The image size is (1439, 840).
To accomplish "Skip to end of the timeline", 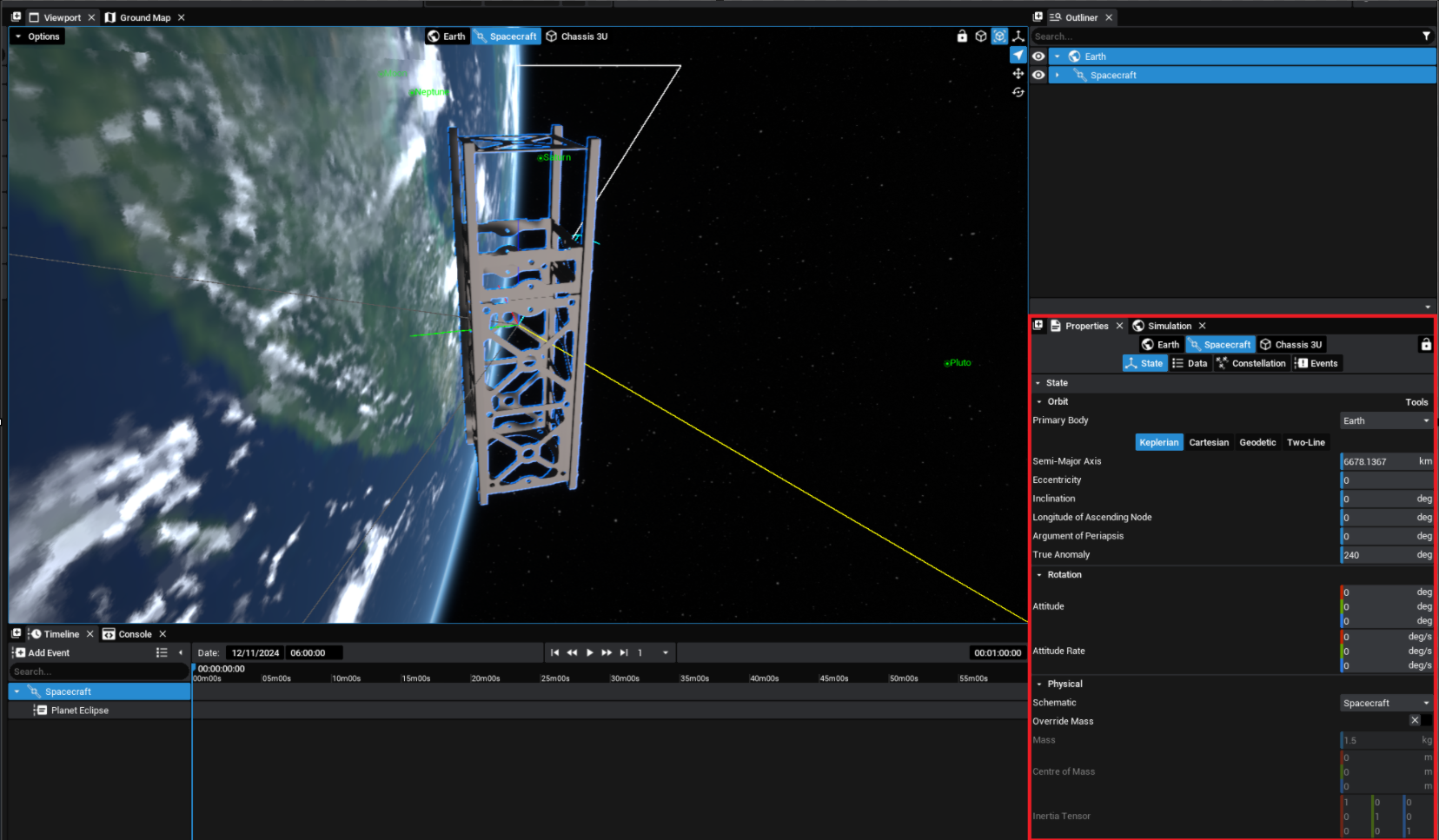I will tap(624, 652).
